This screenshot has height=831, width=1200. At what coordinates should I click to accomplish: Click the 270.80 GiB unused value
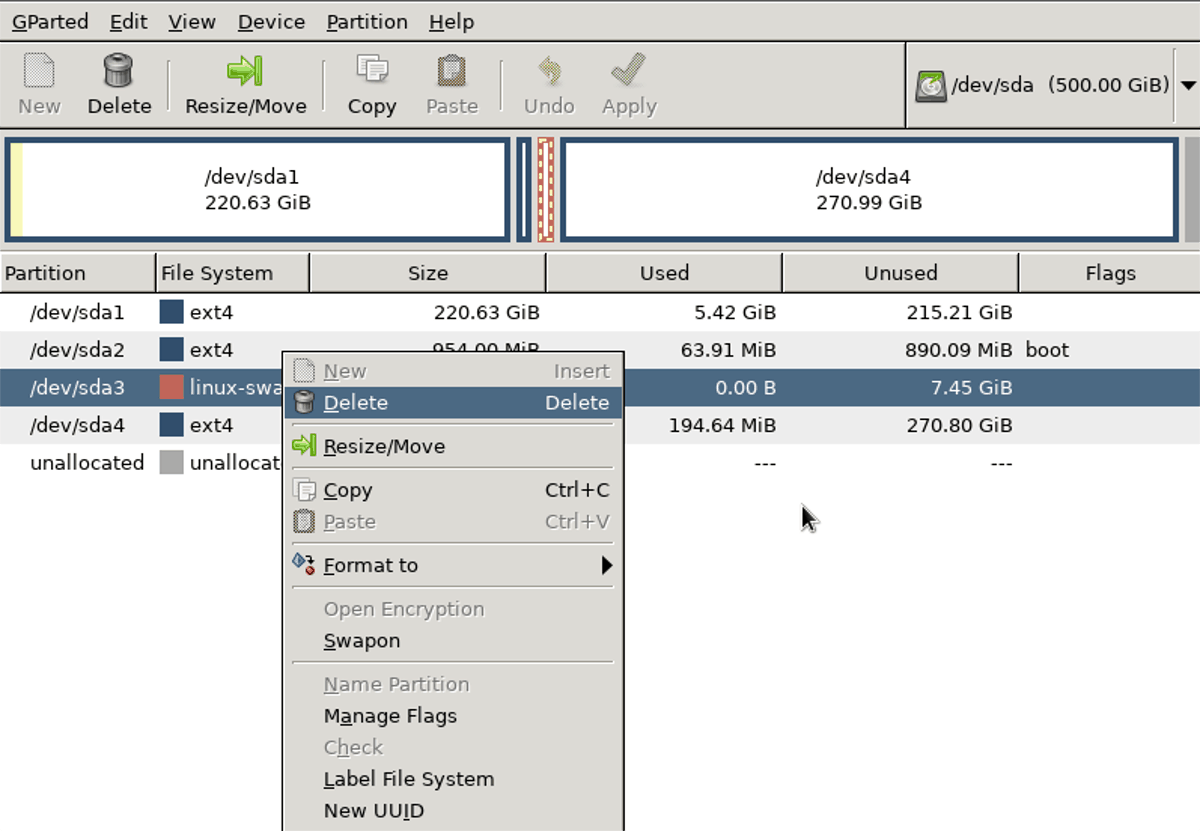959,425
